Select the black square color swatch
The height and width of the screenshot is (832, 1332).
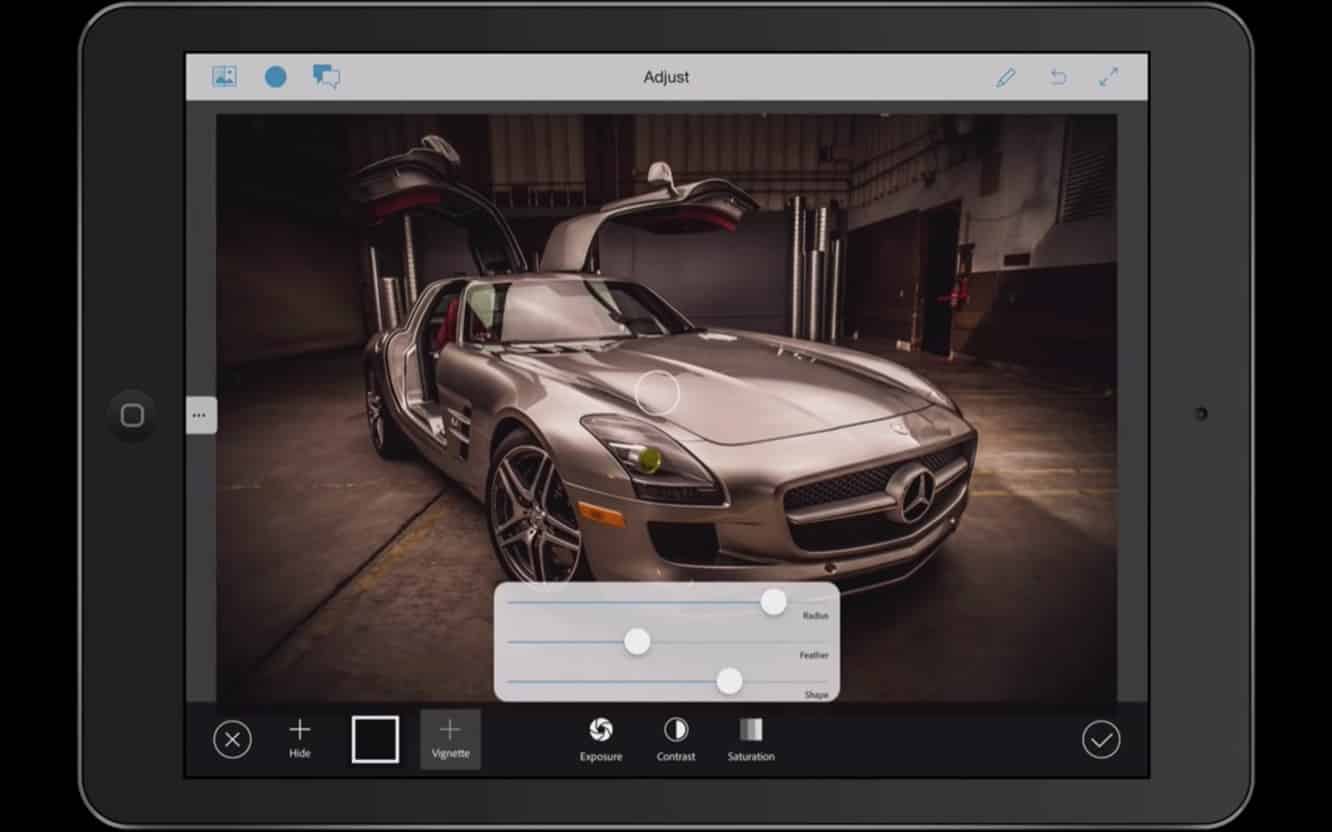pos(375,740)
